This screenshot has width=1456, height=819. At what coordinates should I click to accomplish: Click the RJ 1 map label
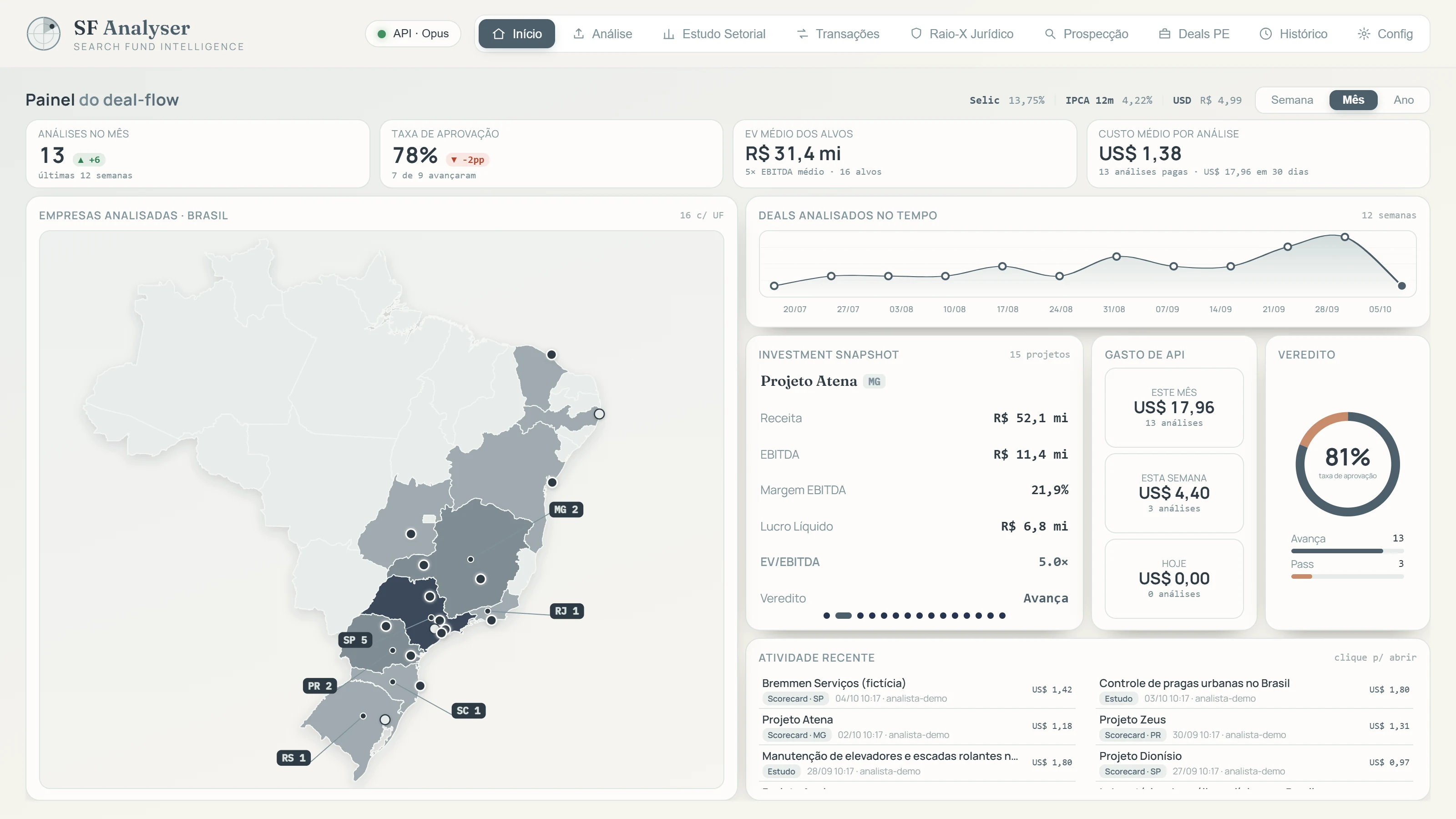click(x=567, y=611)
